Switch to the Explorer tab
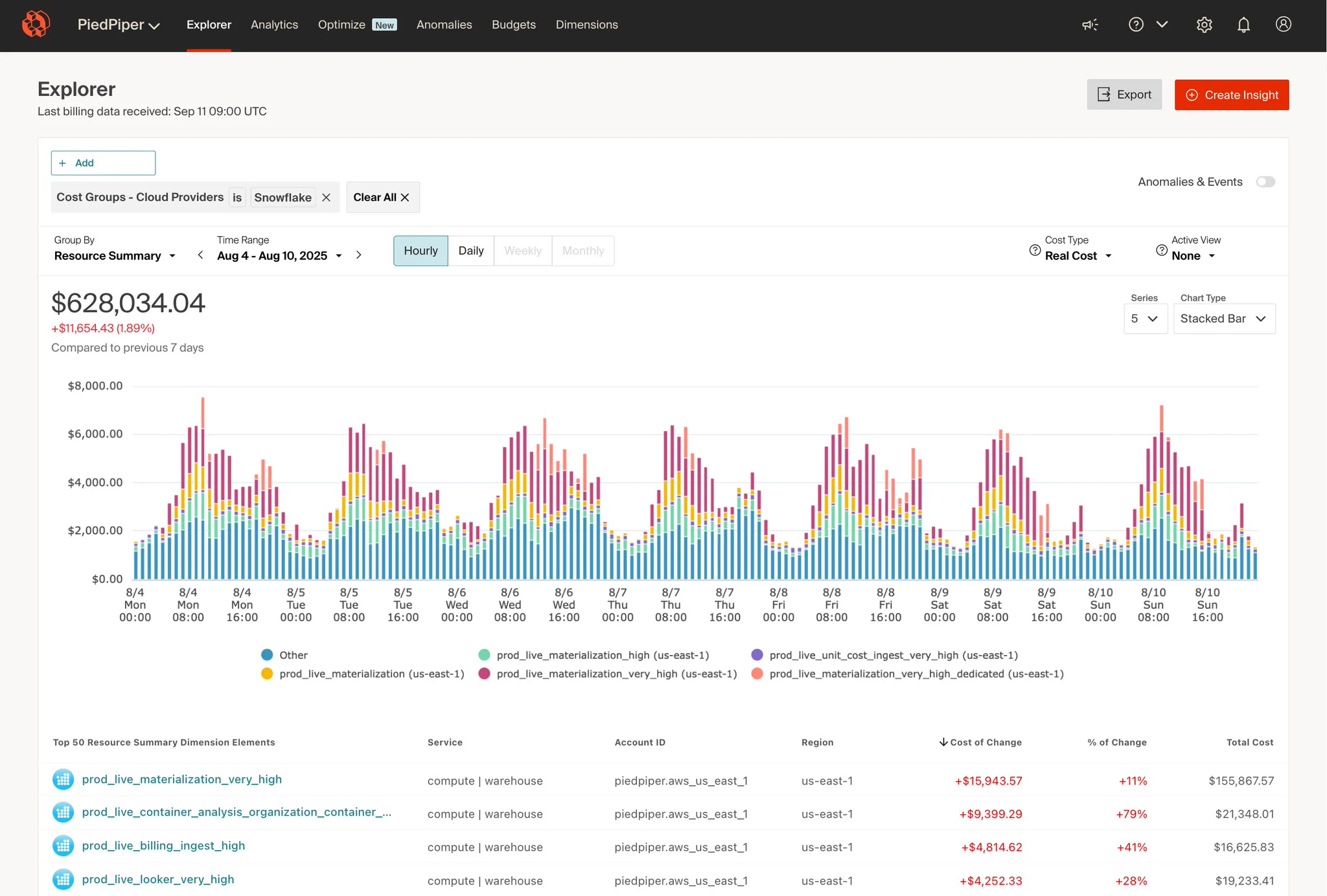The height and width of the screenshot is (896, 1327). point(209,25)
